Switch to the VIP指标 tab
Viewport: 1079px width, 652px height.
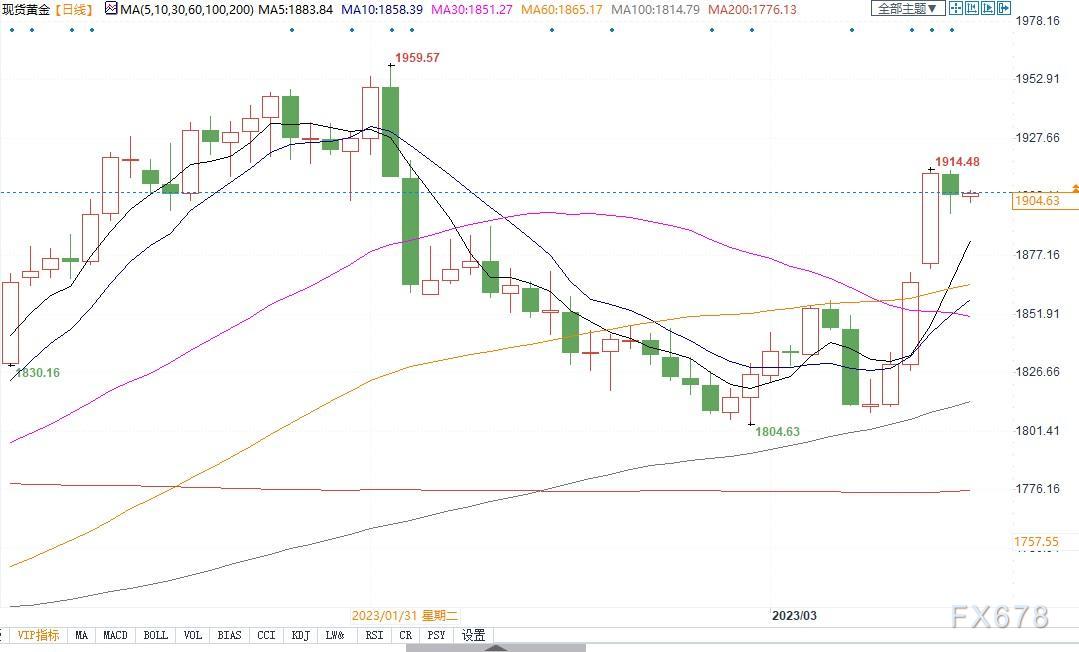pos(38,635)
